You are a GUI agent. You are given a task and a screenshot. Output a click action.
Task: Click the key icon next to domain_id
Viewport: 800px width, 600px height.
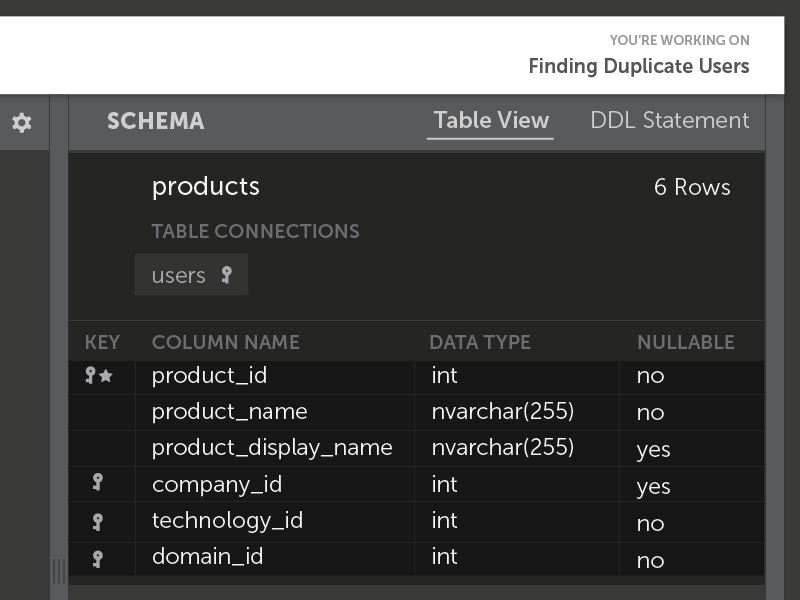tap(97, 557)
